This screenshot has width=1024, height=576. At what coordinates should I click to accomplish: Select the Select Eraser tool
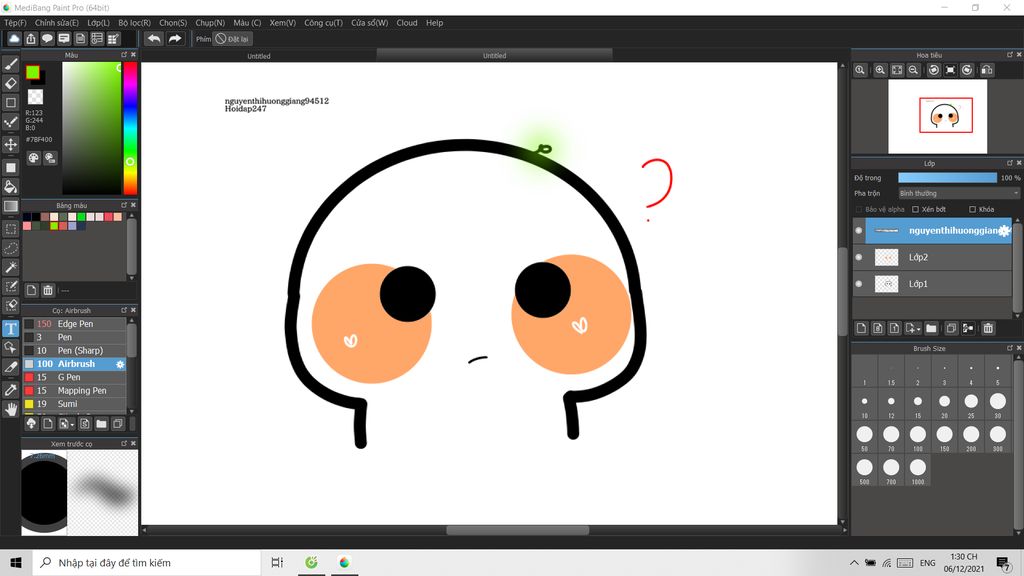coord(10,305)
